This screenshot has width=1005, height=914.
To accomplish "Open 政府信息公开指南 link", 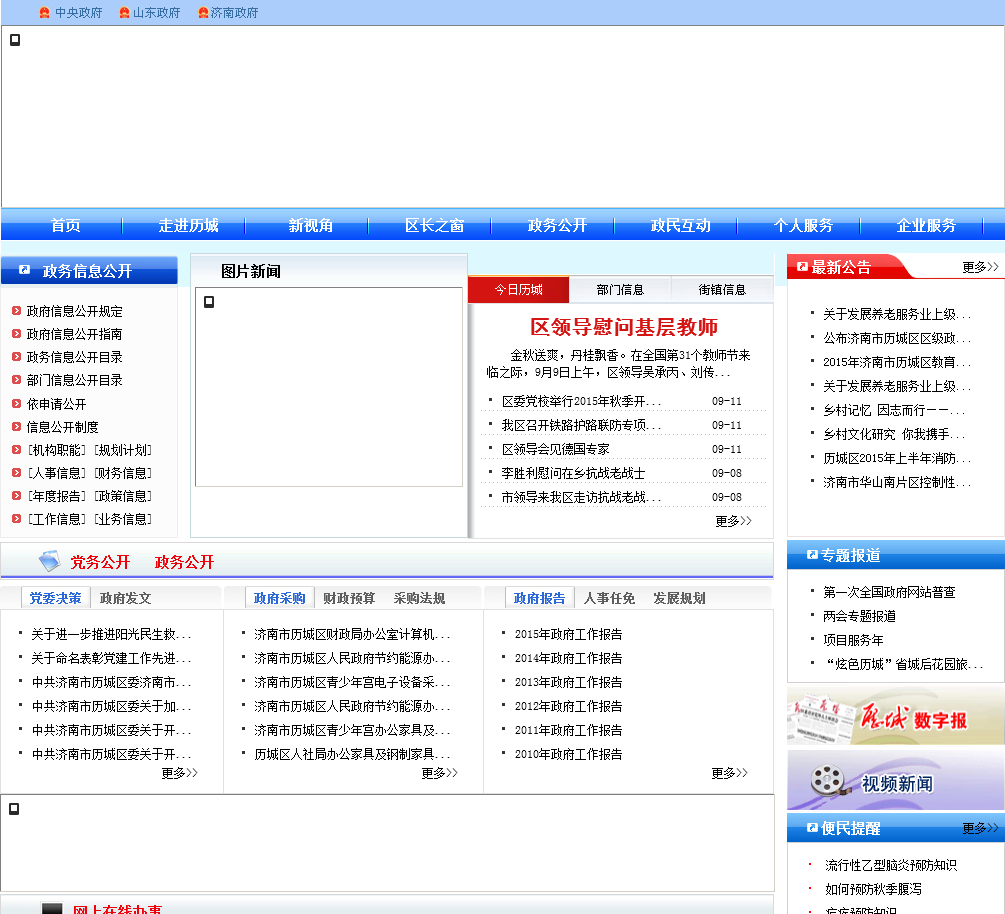I will [x=74, y=334].
